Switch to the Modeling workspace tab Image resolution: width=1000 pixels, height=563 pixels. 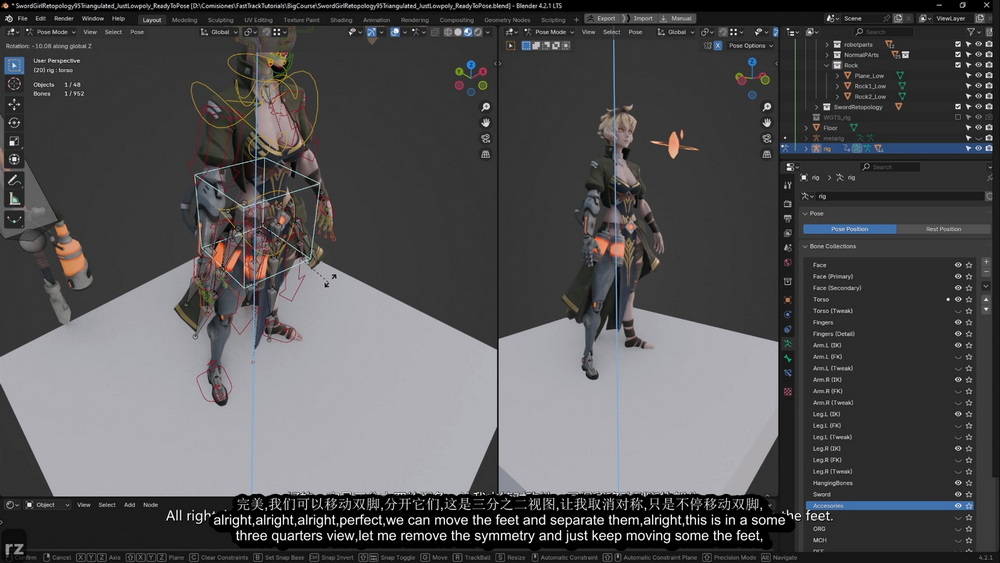(184, 20)
